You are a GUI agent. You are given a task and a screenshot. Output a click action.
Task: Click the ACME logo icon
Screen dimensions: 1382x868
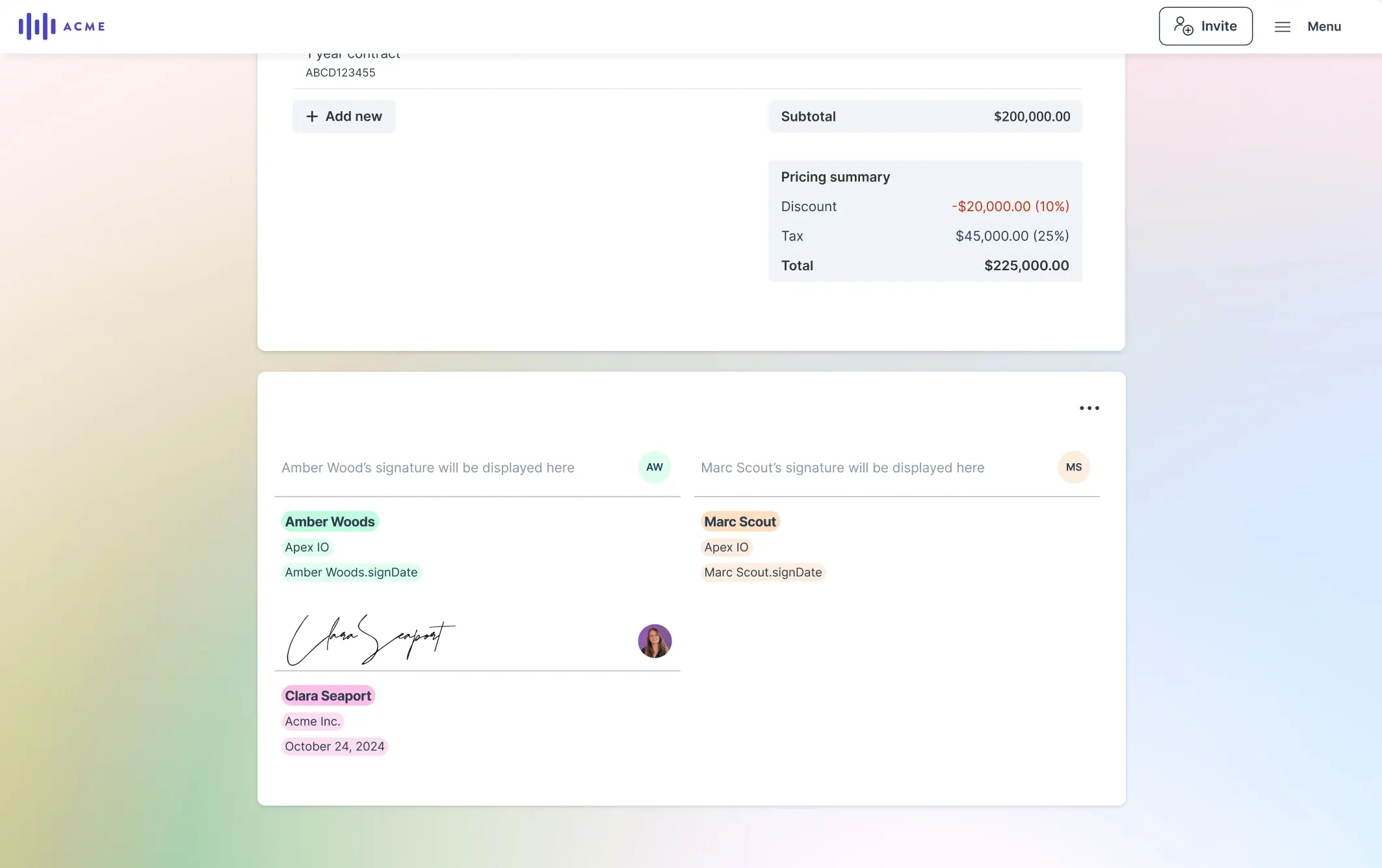35,26
